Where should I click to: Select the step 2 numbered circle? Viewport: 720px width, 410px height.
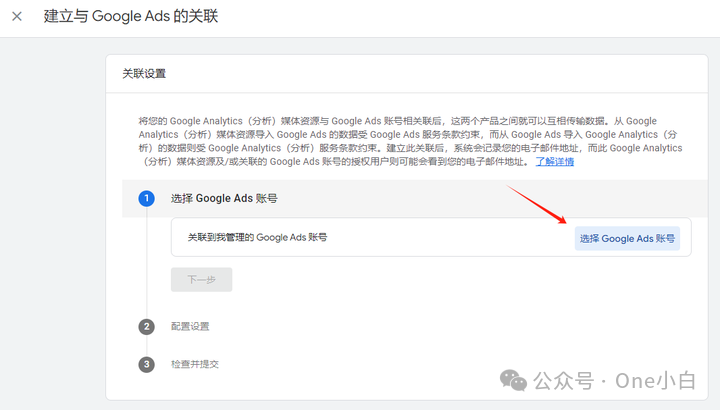[x=146, y=326]
